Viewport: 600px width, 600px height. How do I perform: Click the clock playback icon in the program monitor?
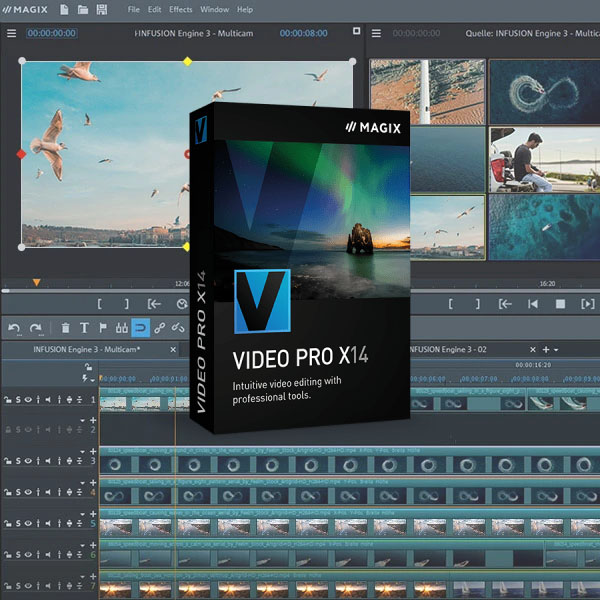pos(183,304)
